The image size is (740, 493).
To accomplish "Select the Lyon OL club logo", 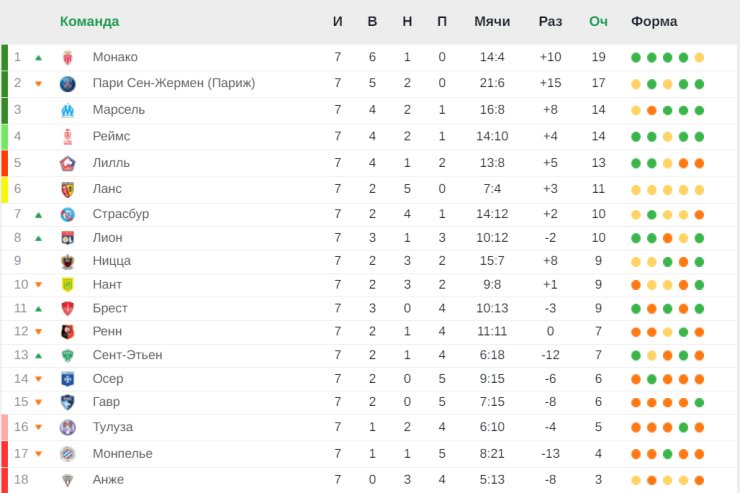I will pos(67,238).
